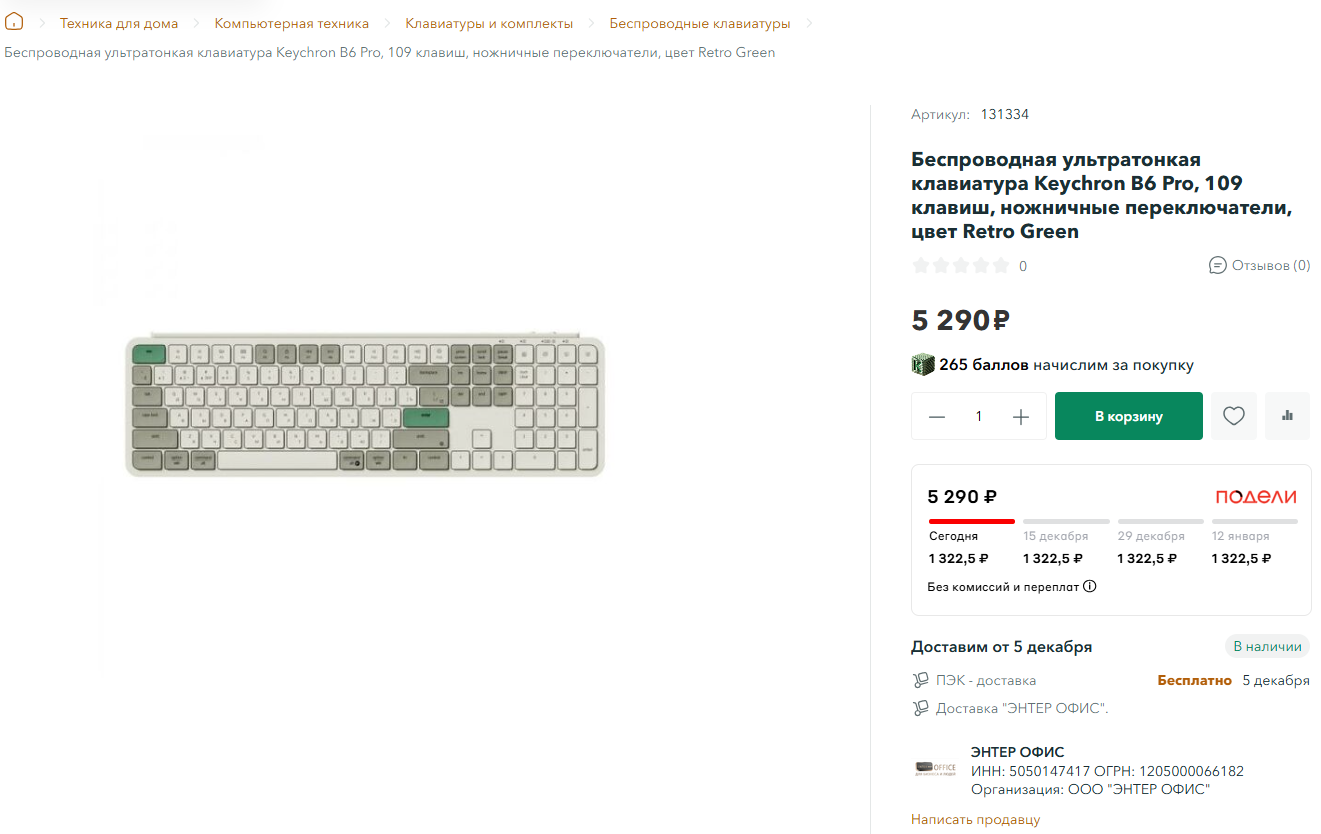Add product to favorites with heart icon
This screenshot has height=834, width=1321.
coord(1234,416)
